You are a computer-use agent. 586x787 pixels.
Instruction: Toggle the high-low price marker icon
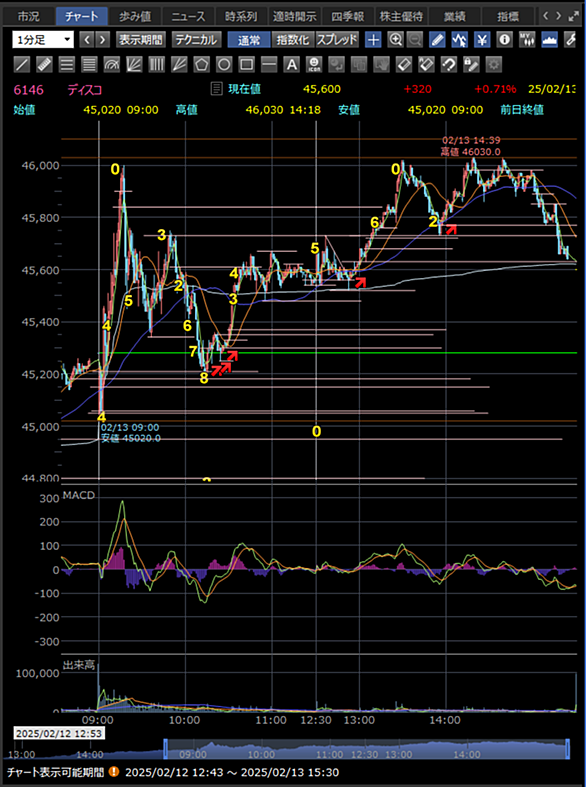(x=460, y=40)
